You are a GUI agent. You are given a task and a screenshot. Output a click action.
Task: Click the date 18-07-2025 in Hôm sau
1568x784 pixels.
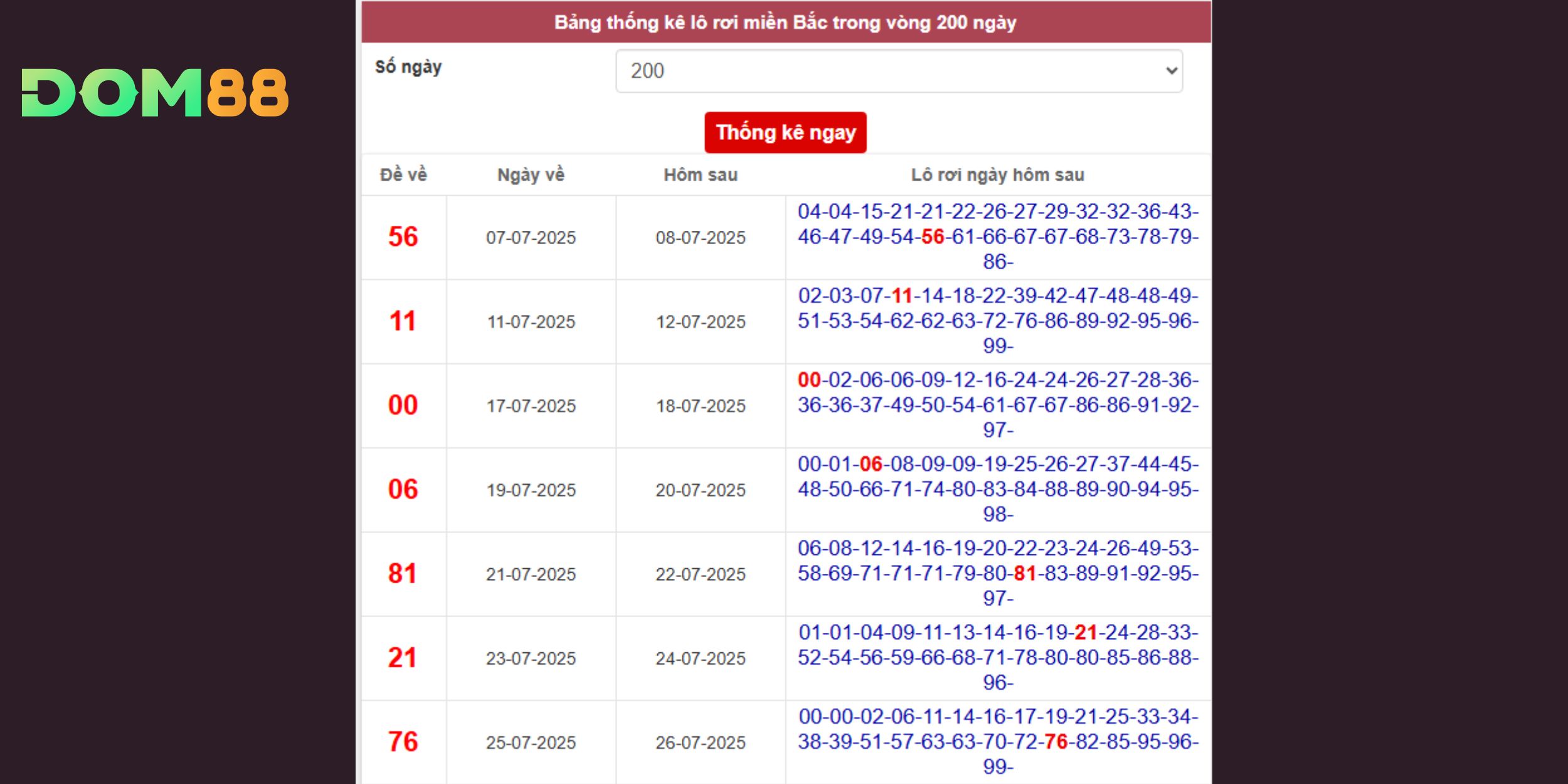click(x=700, y=406)
